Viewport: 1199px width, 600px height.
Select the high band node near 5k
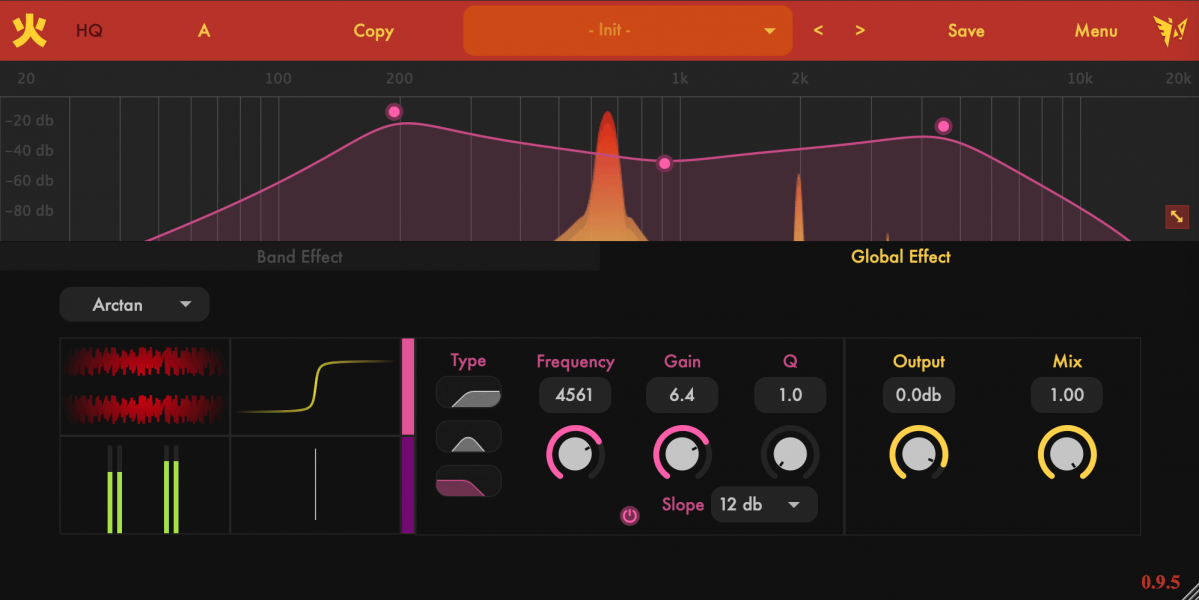(x=944, y=126)
